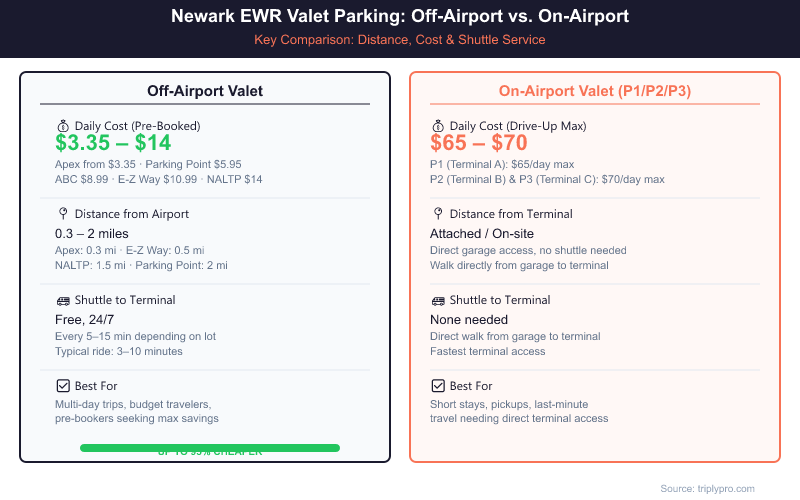Click the Key Comparison subtitle text
The image size is (800, 500).
400,40
